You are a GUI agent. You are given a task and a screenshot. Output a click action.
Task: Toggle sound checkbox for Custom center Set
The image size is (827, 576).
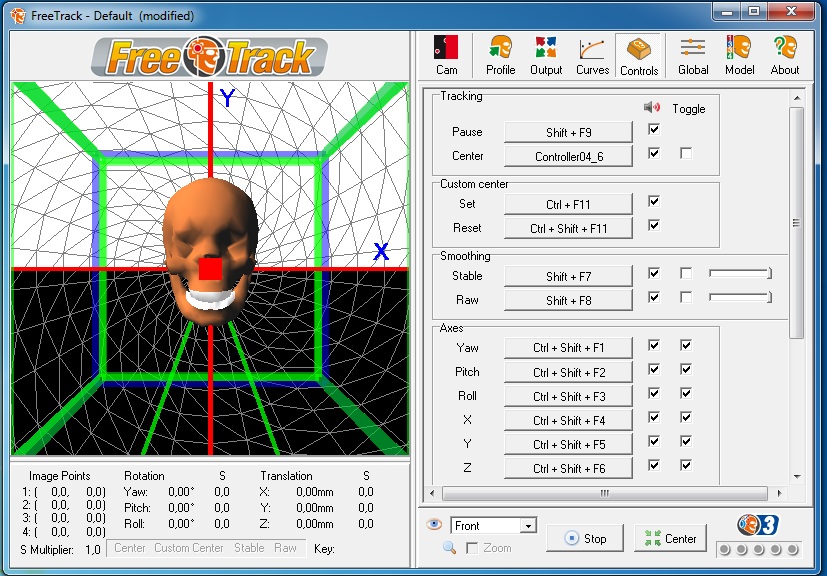point(654,201)
